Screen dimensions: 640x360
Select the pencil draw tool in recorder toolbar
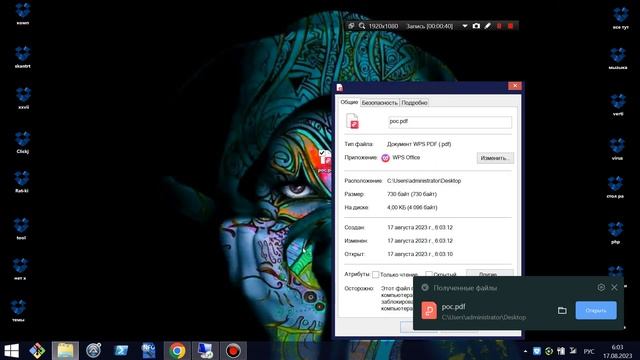tap(487, 26)
